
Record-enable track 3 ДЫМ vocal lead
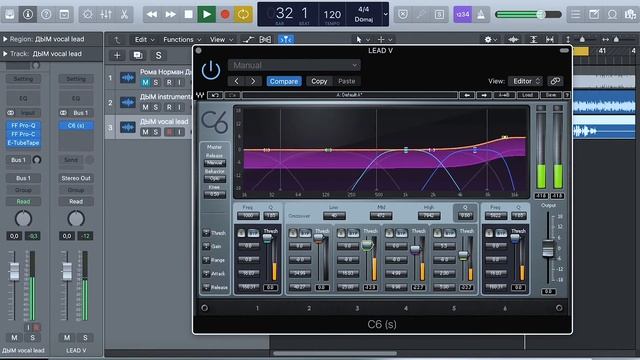pyautogui.click(x=169, y=132)
